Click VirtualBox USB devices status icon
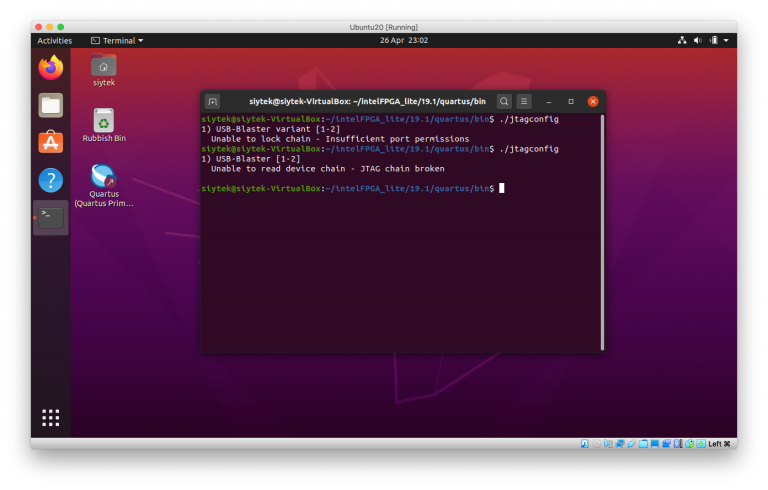 (631, 443)
